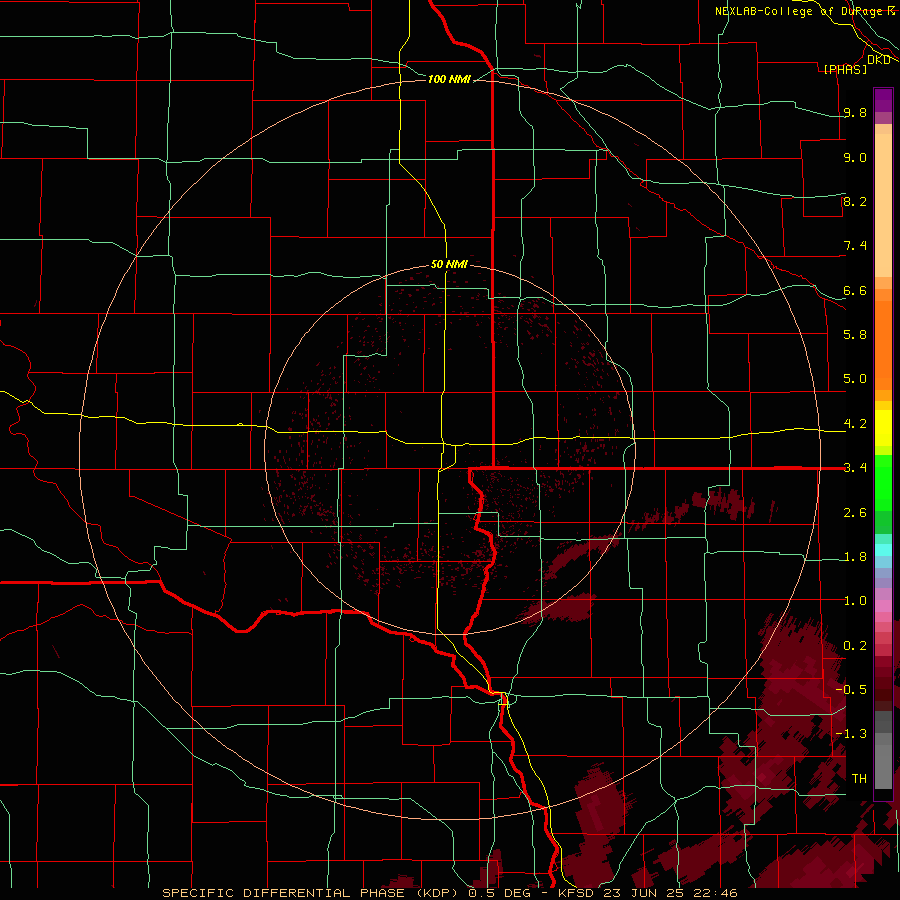Image resolution: width=900 pixels, height=900 pixels.
Task: Click the 6.6 scale value
Action: (855, 290)
